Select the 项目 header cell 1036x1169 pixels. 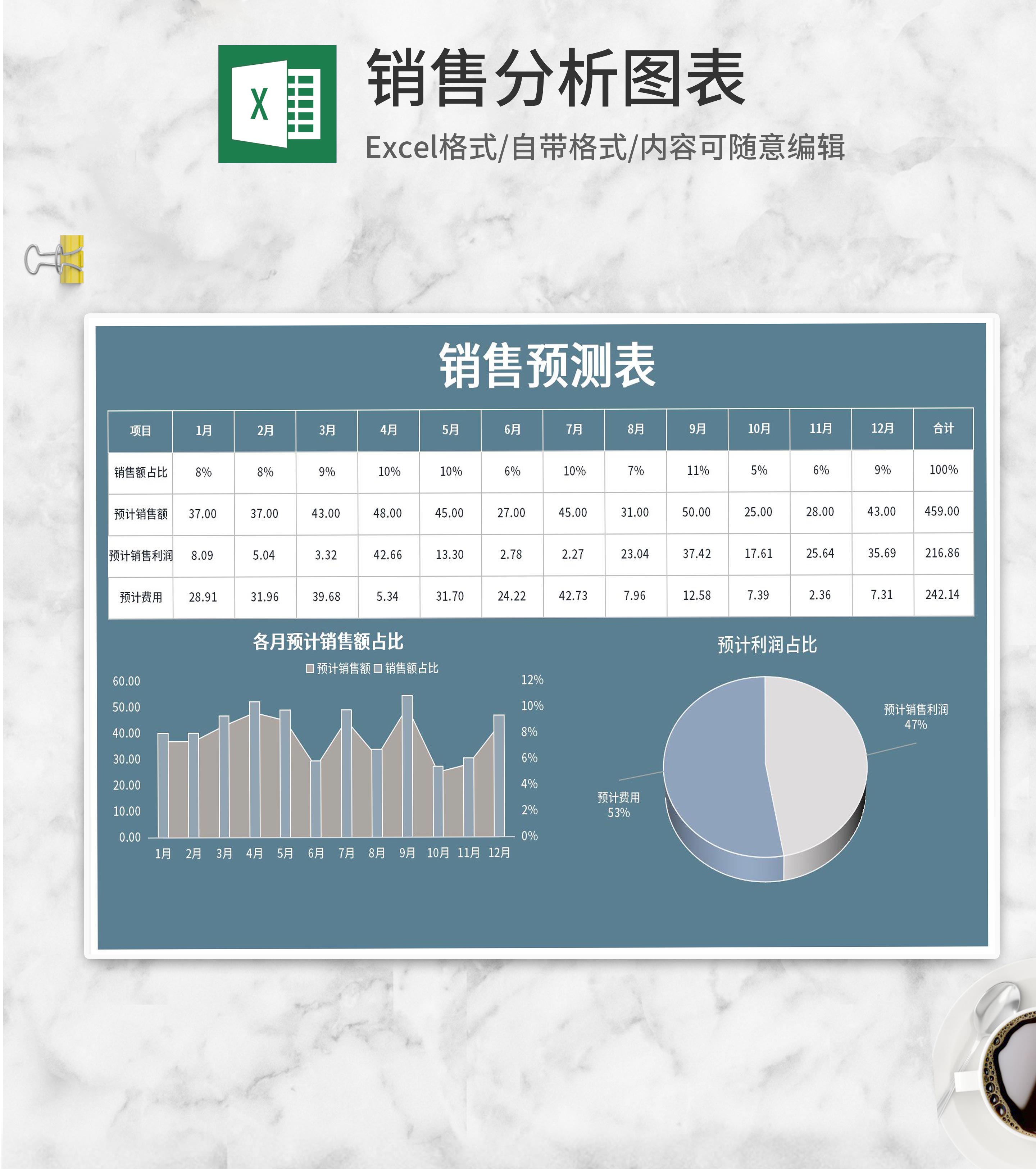pos(140,431)
